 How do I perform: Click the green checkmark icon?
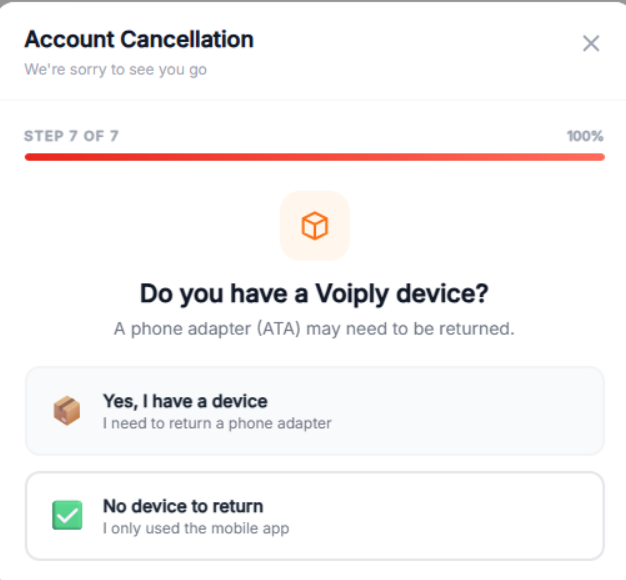tap(67, 516)
